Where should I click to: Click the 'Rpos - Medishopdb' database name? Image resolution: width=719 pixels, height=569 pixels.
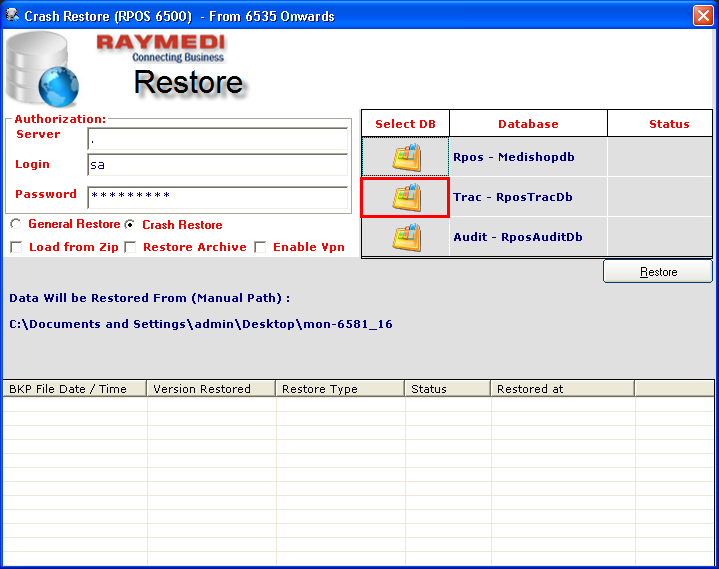click(x=514, y=157)
